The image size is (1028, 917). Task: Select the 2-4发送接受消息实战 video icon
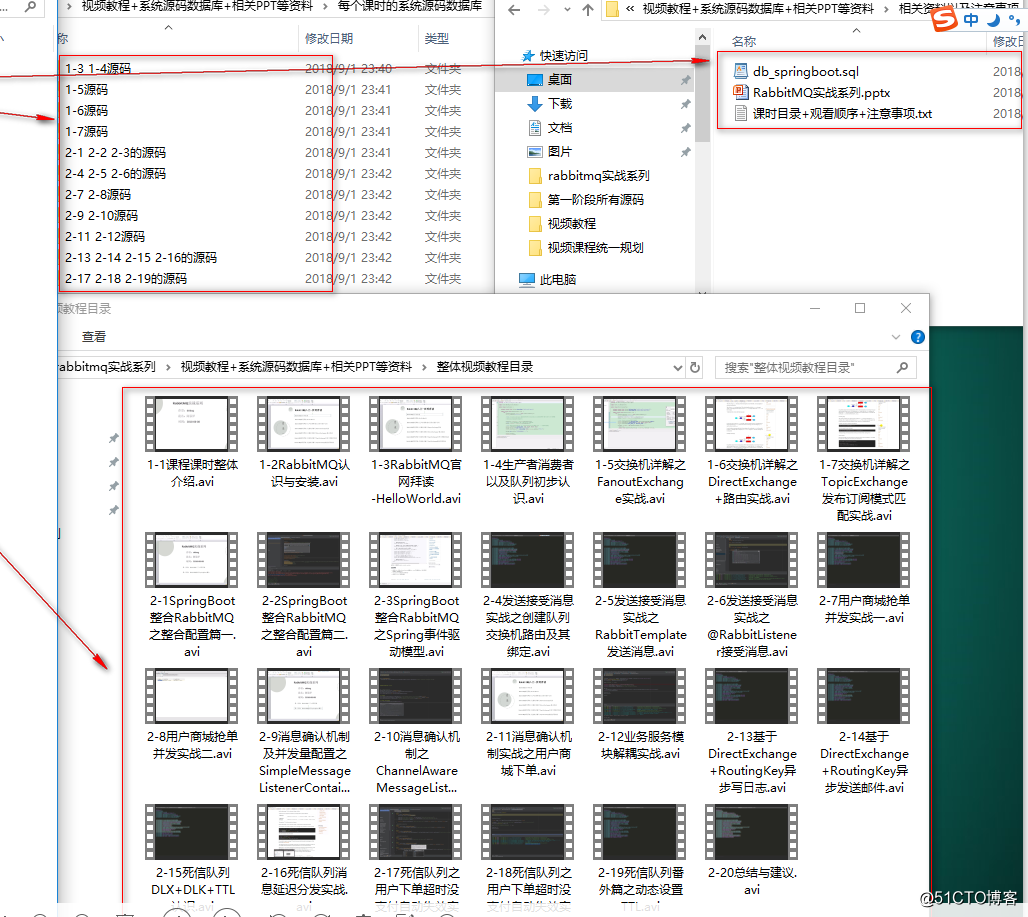point(527,560)
